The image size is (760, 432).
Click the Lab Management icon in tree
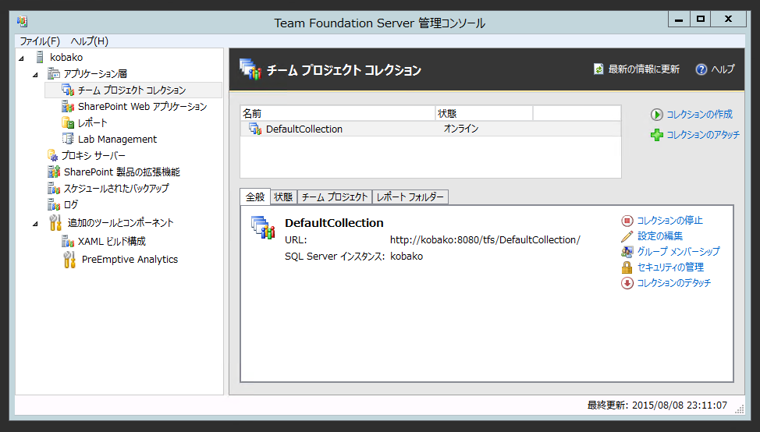point(68,139)
